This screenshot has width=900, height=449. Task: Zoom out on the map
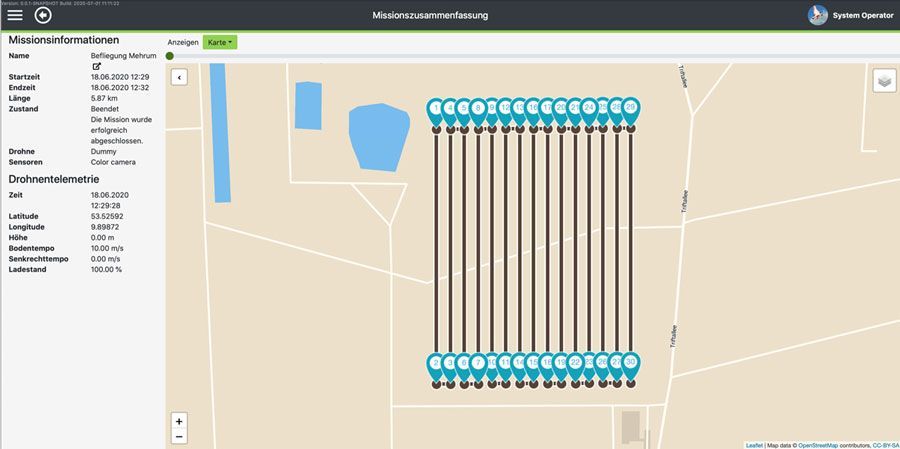pyautogui.click(x=179, y=436)
